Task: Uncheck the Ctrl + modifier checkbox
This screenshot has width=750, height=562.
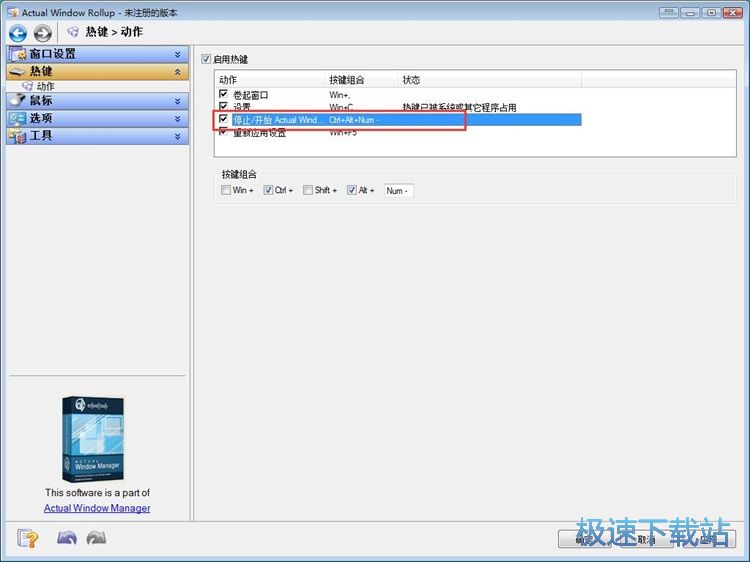Action: [268, 190]
